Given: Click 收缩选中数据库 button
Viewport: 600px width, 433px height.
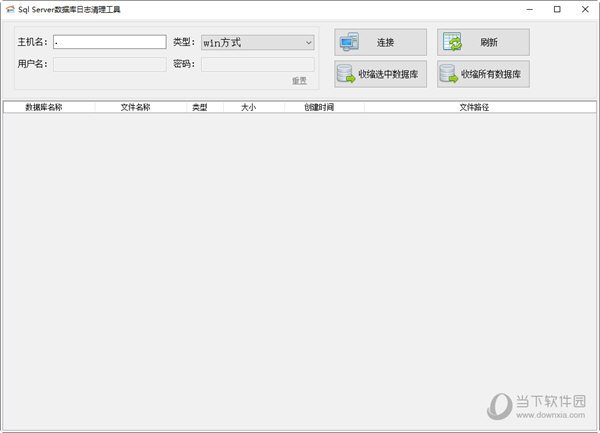Looking at the screenshot, I should pyautogui.click(x=380, y=74).
